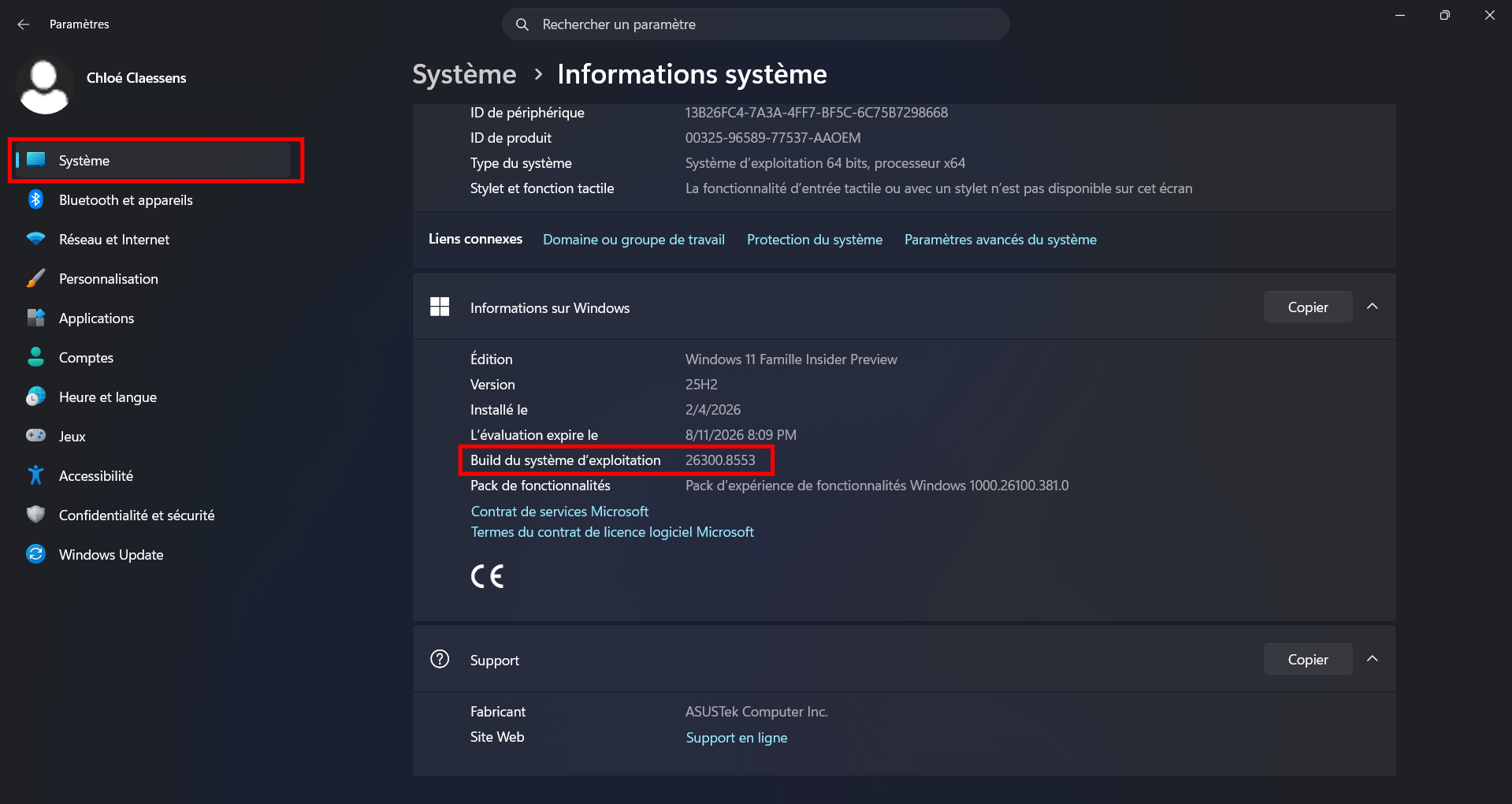Click the Rechercher un paramètre field
The image size is (1512, 804).
coord(756,24)
